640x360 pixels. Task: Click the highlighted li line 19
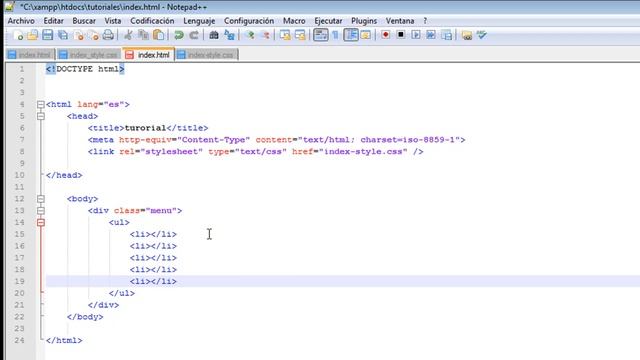coord(343,281)
